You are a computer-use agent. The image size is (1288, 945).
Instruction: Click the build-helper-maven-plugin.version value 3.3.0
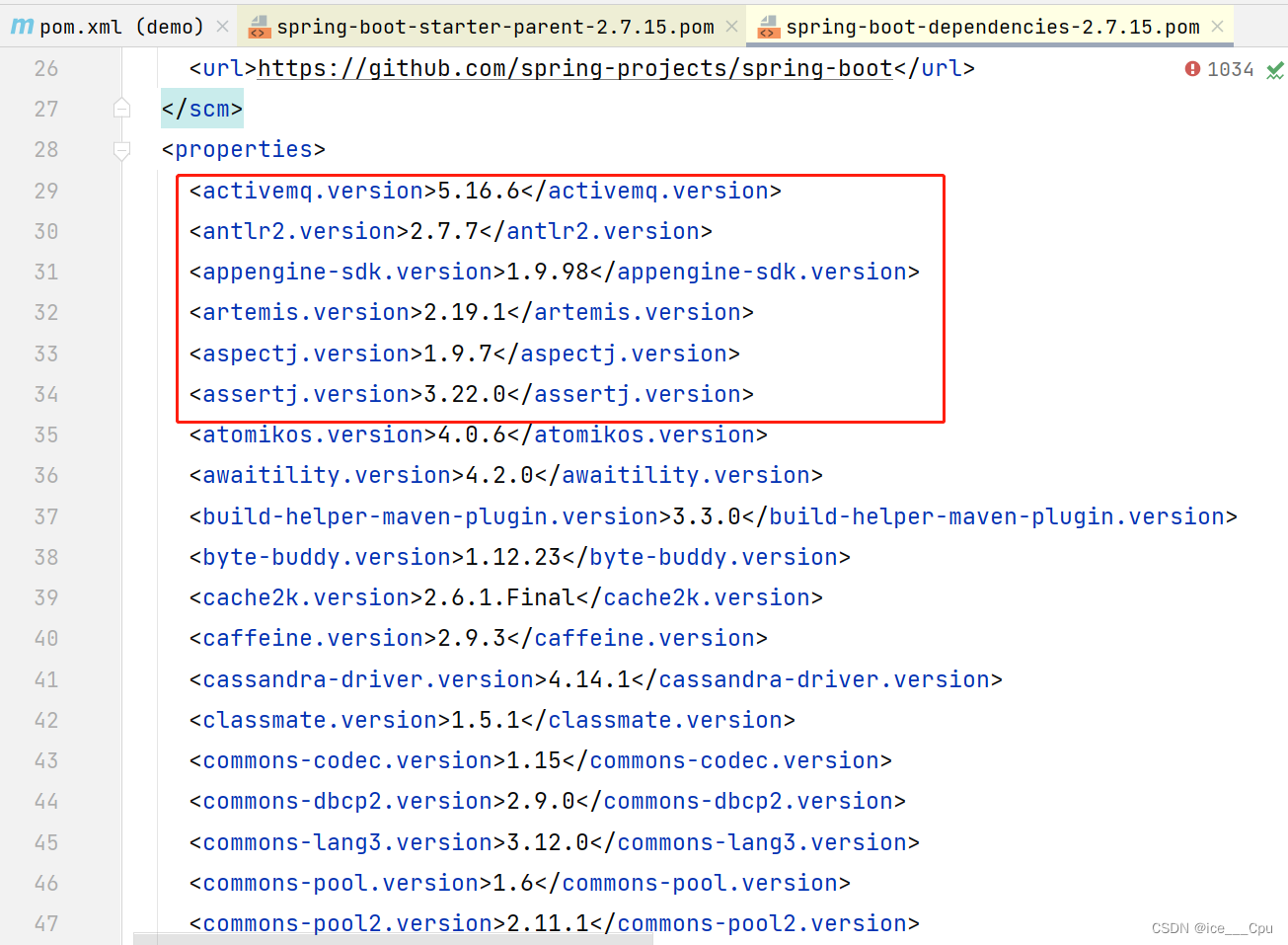pos(707,516)
